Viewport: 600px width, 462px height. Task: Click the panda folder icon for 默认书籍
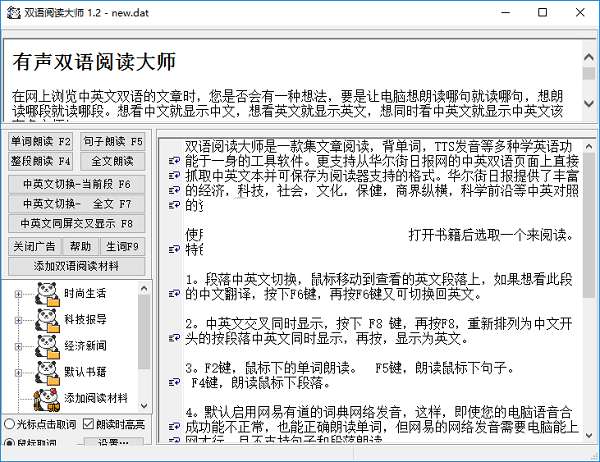point(48,372)
